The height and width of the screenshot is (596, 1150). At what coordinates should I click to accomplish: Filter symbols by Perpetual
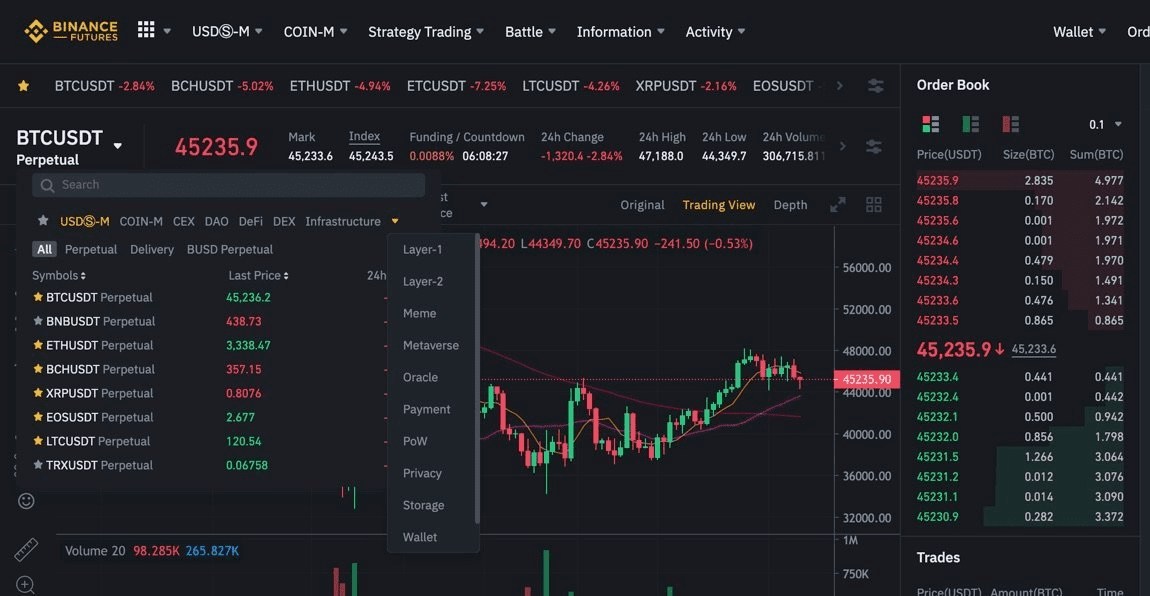[91, 249]
